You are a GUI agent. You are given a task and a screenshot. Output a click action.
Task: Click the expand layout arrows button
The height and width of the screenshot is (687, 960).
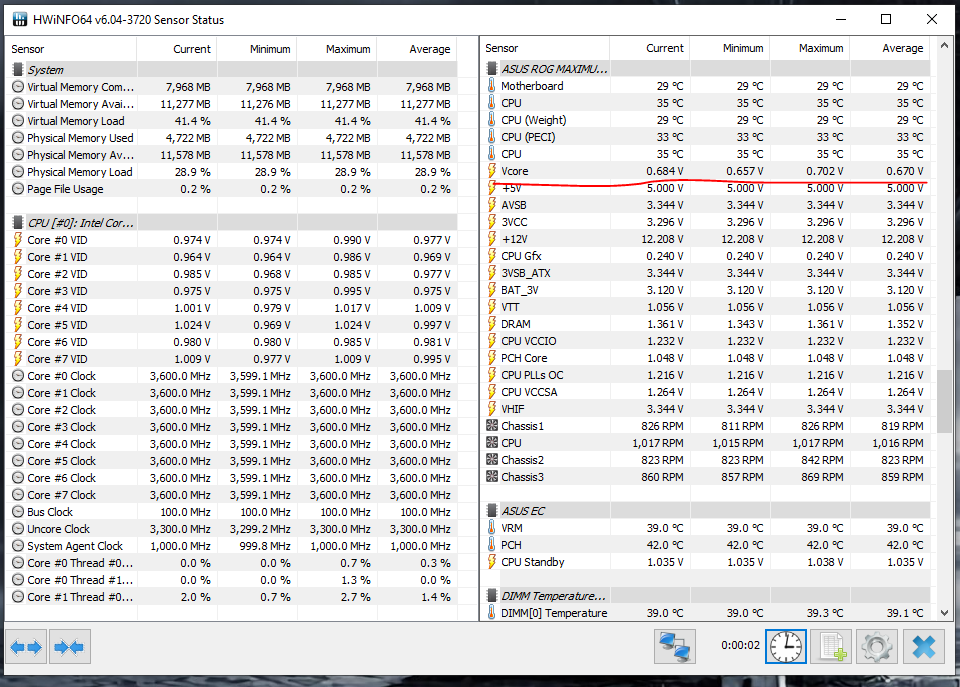coord(26,647)
